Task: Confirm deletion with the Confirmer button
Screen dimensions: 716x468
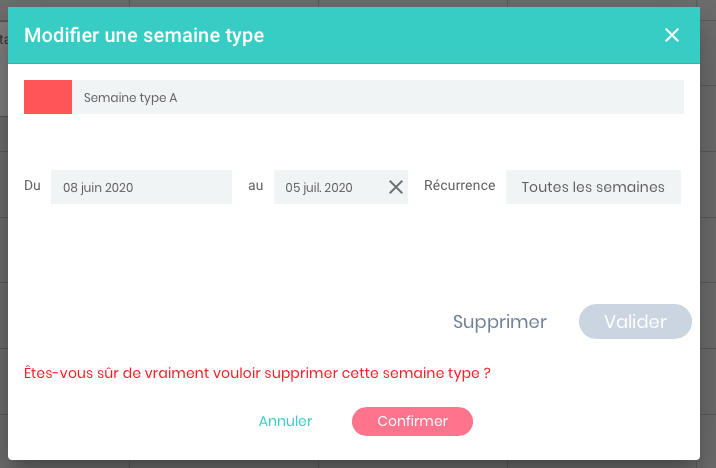Action: point(412,421)
